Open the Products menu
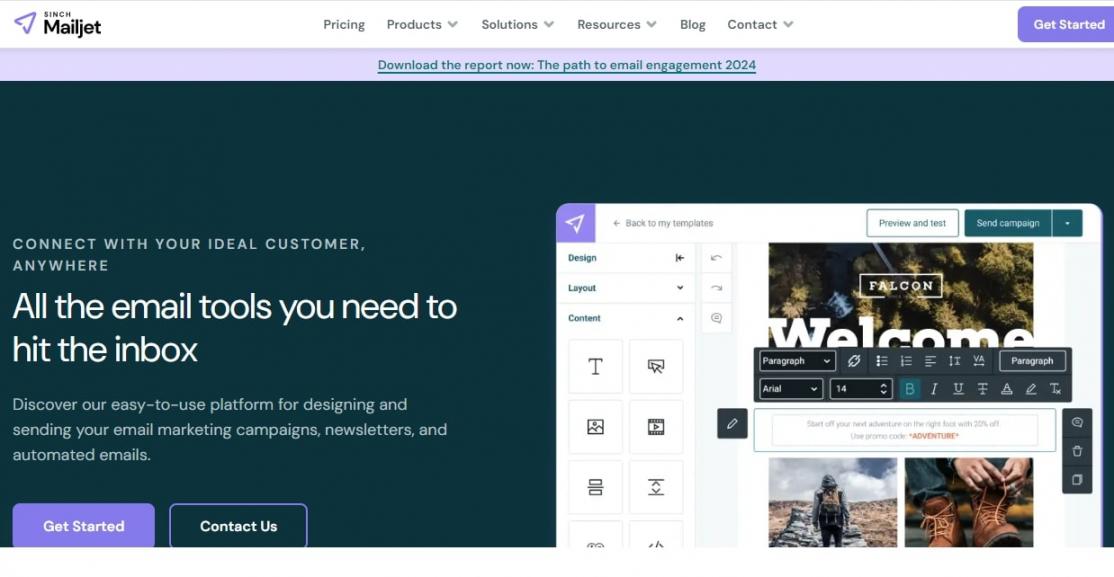 (x=422, y=24)
